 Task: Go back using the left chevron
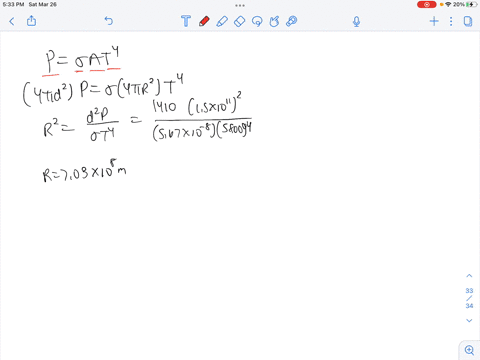[12, 22]
